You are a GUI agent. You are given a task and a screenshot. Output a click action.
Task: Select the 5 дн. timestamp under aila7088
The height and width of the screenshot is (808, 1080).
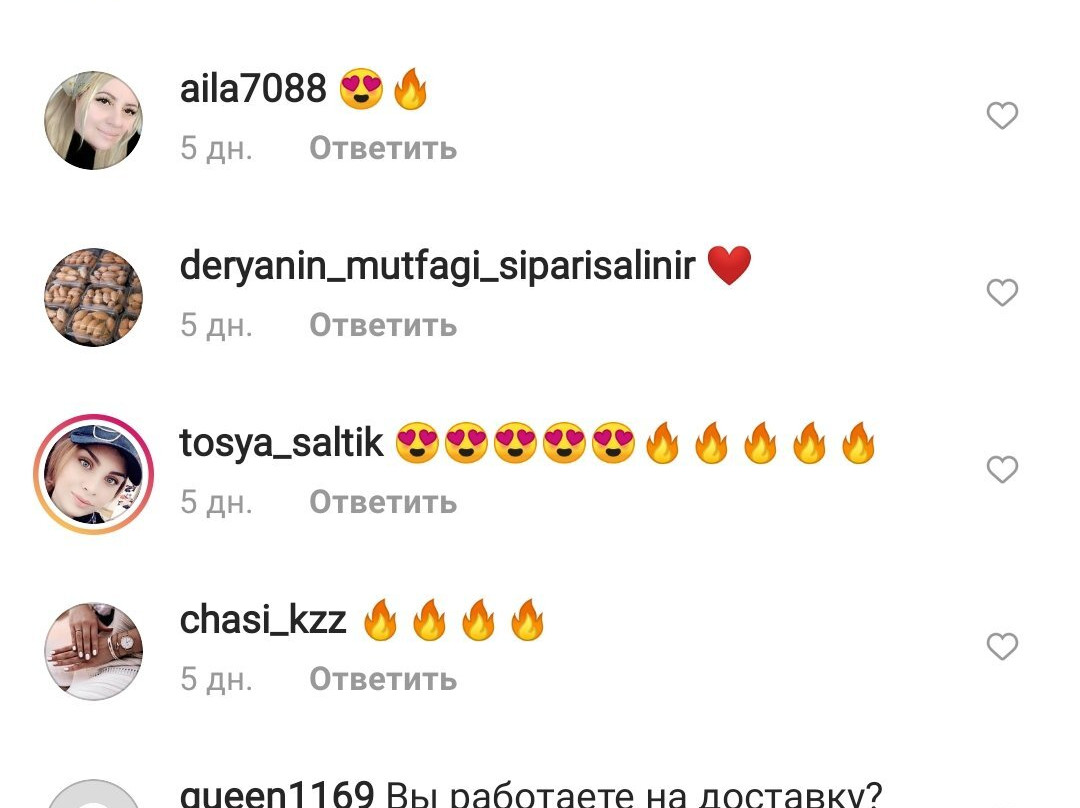(216, 148)
